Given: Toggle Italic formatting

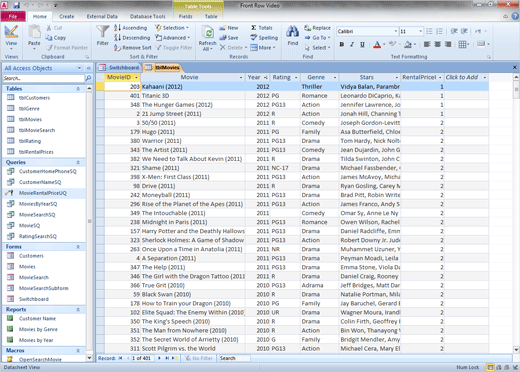Looking at the screenshot, I should click(352, 44).
